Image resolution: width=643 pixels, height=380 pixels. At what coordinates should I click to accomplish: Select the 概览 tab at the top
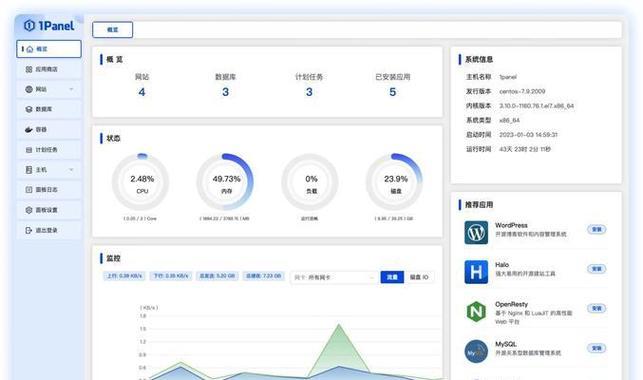click(113, 30)
